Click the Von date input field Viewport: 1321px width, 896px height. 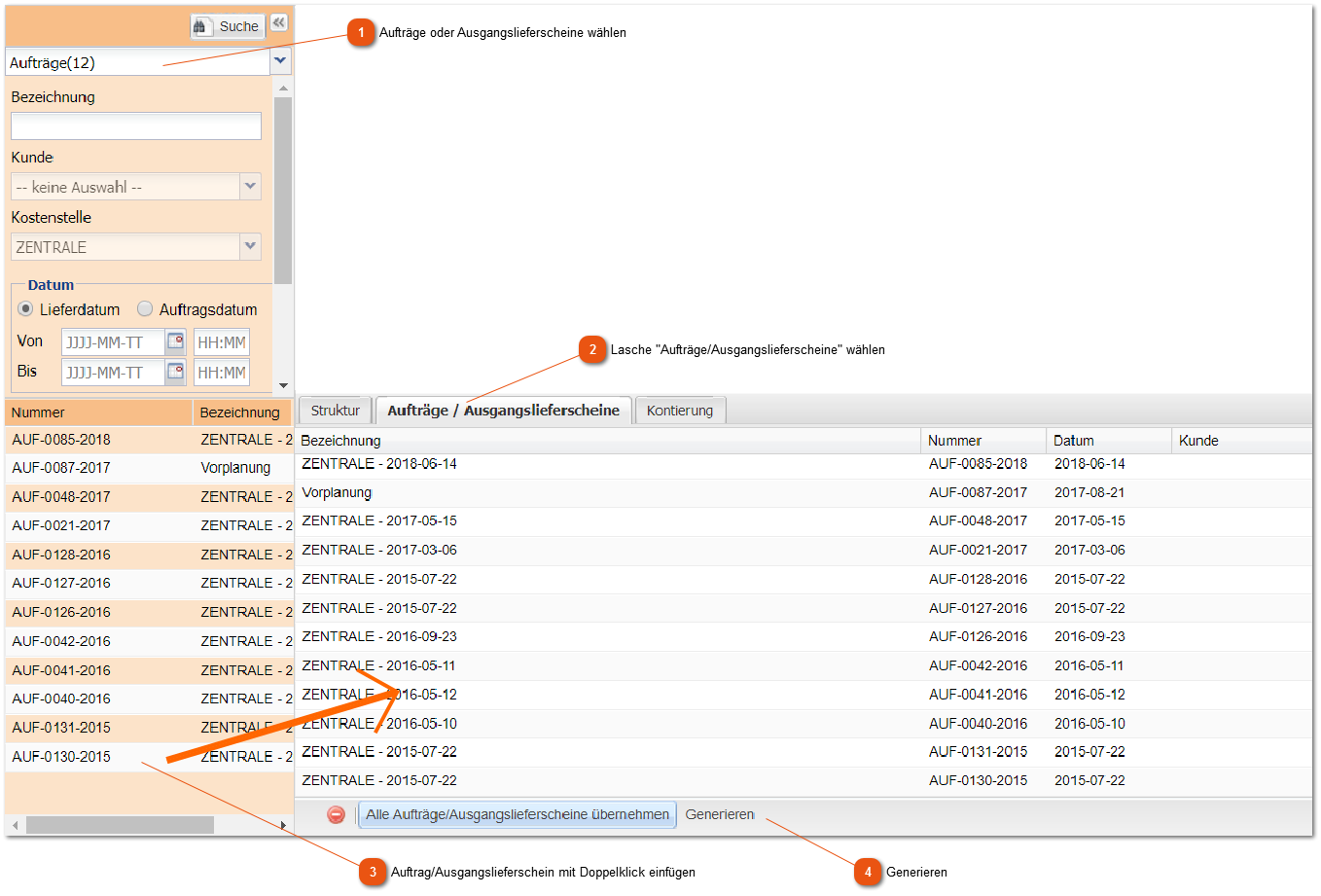113,342
